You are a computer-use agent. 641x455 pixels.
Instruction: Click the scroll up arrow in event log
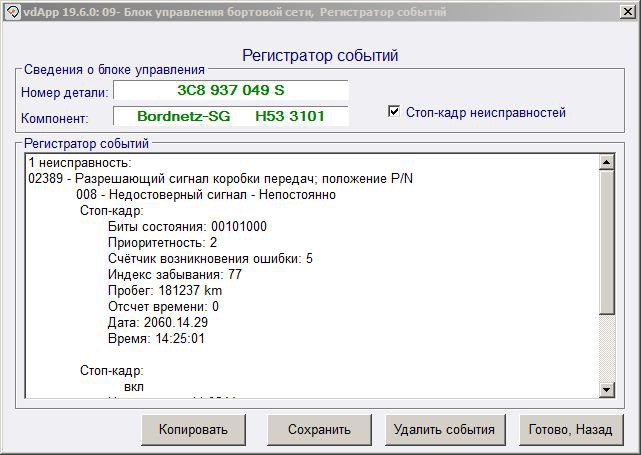click(x=606, y=162)
